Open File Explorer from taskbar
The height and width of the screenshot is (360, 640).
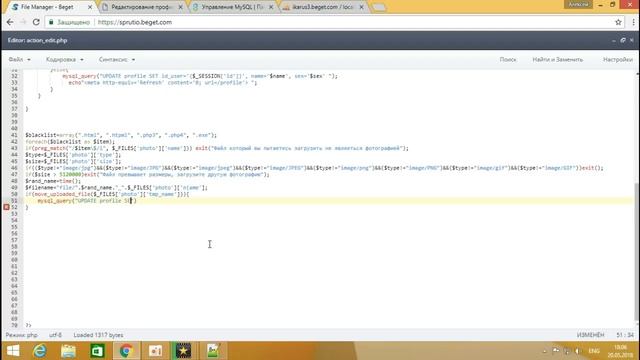point(68,351)
